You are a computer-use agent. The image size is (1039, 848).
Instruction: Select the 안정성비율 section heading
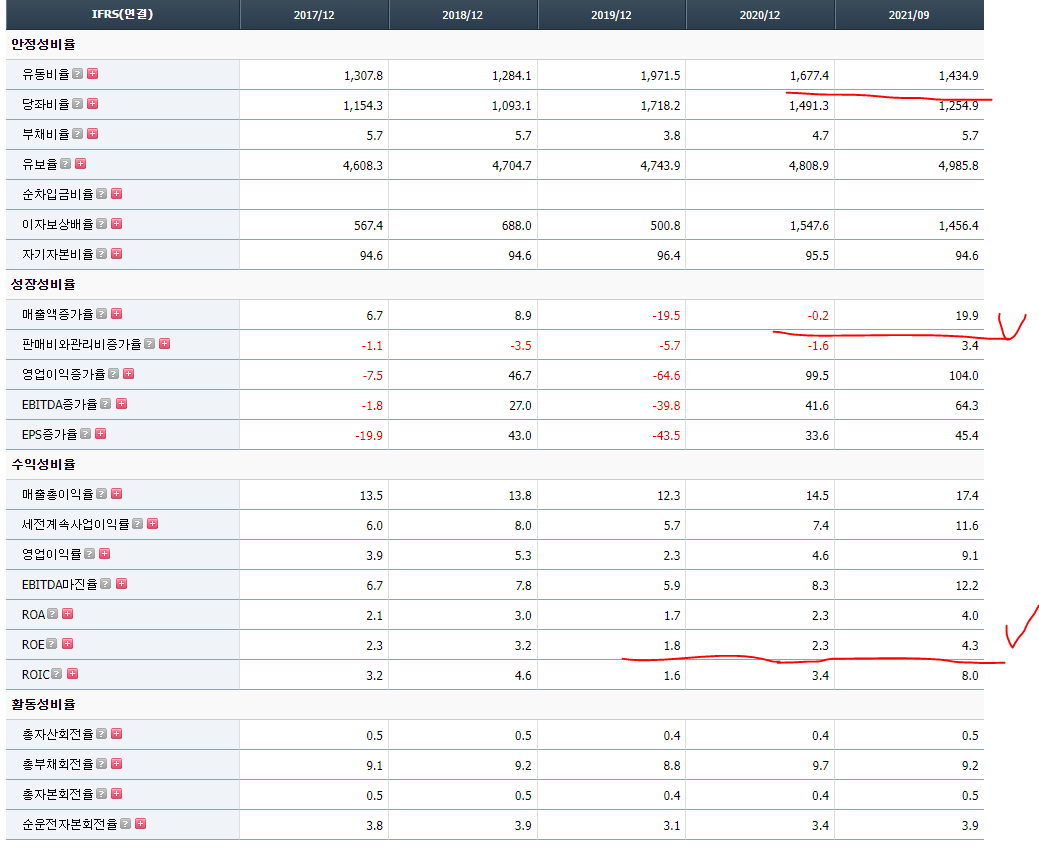tap(43, 44)
